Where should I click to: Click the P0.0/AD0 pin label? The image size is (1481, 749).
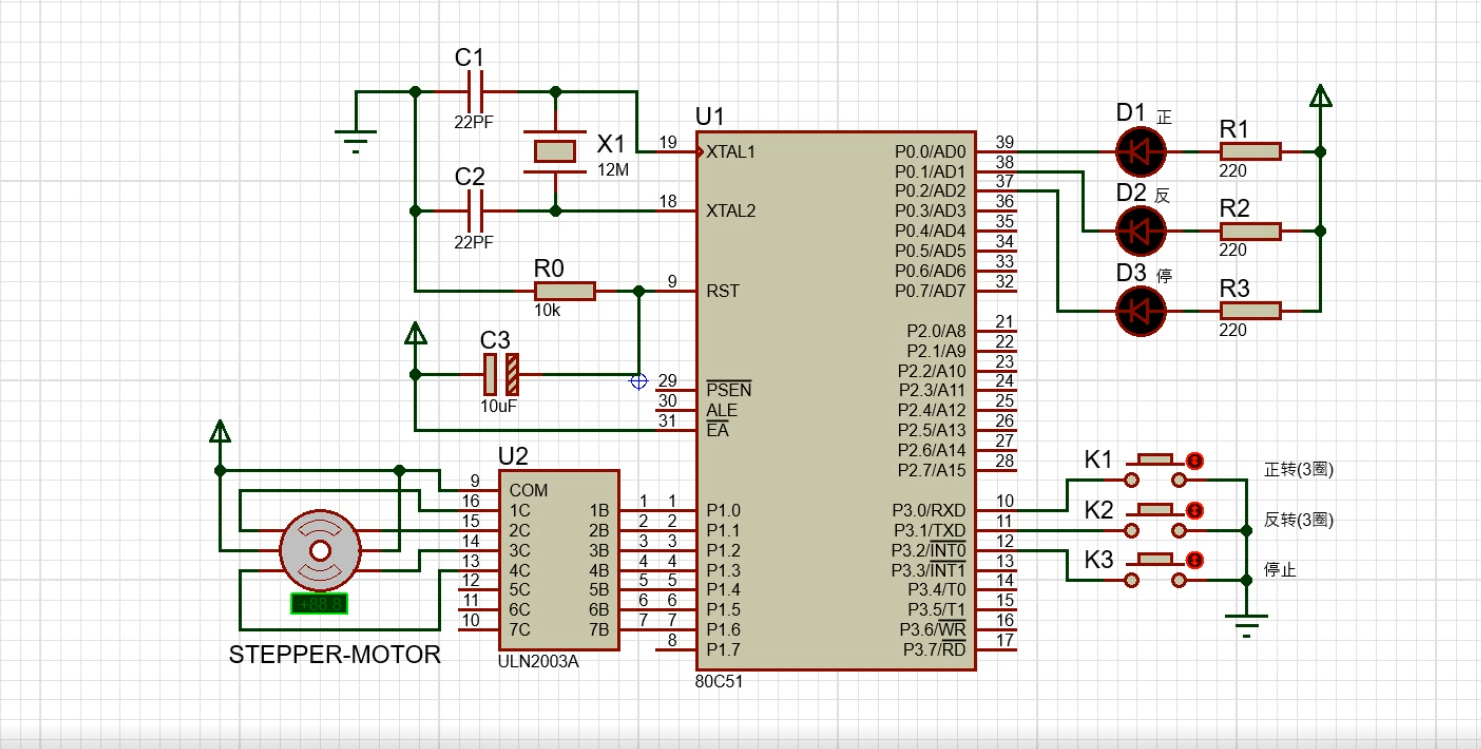point(931,152)
